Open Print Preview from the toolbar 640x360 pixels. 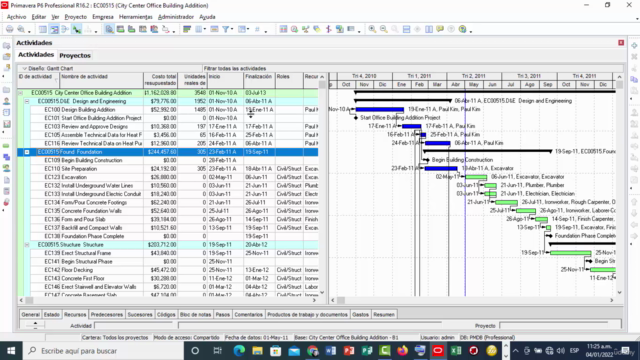tap(21, 29)
